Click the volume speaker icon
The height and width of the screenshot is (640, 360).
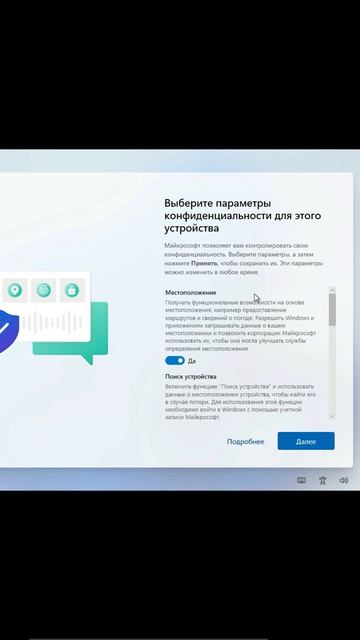tap(344, 480)
